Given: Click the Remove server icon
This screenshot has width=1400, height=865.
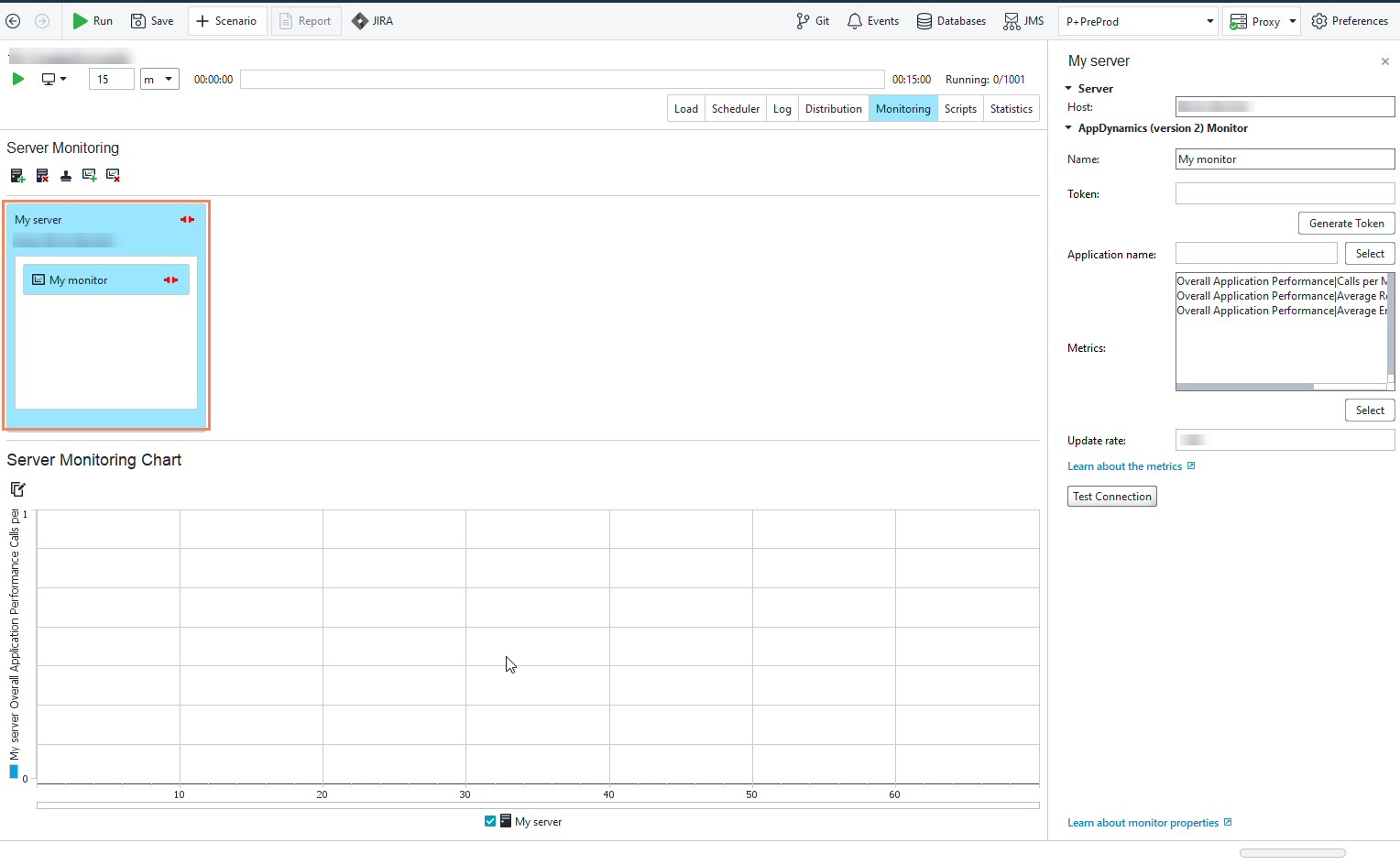Looking at the screenshot, I should pos(42,175).
